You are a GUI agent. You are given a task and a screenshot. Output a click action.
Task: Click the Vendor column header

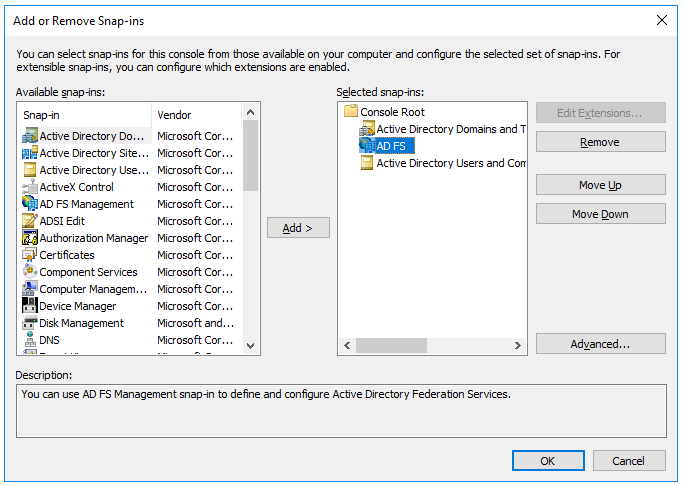click(x=195, y=115)
